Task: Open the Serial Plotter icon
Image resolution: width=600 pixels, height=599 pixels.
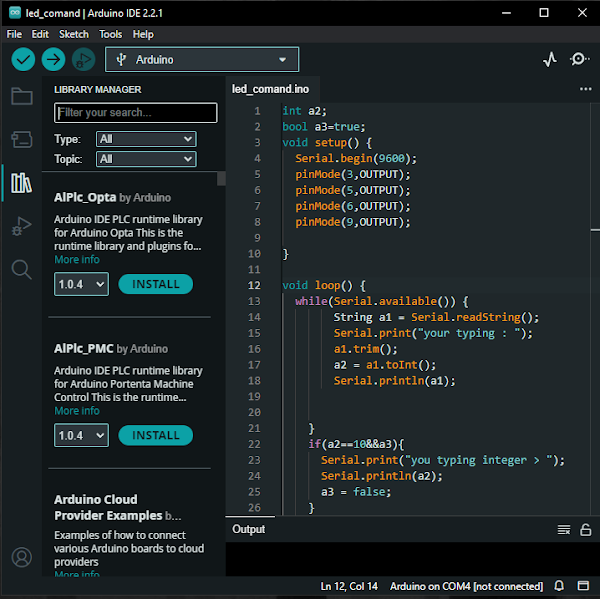Action: (550, 59)
